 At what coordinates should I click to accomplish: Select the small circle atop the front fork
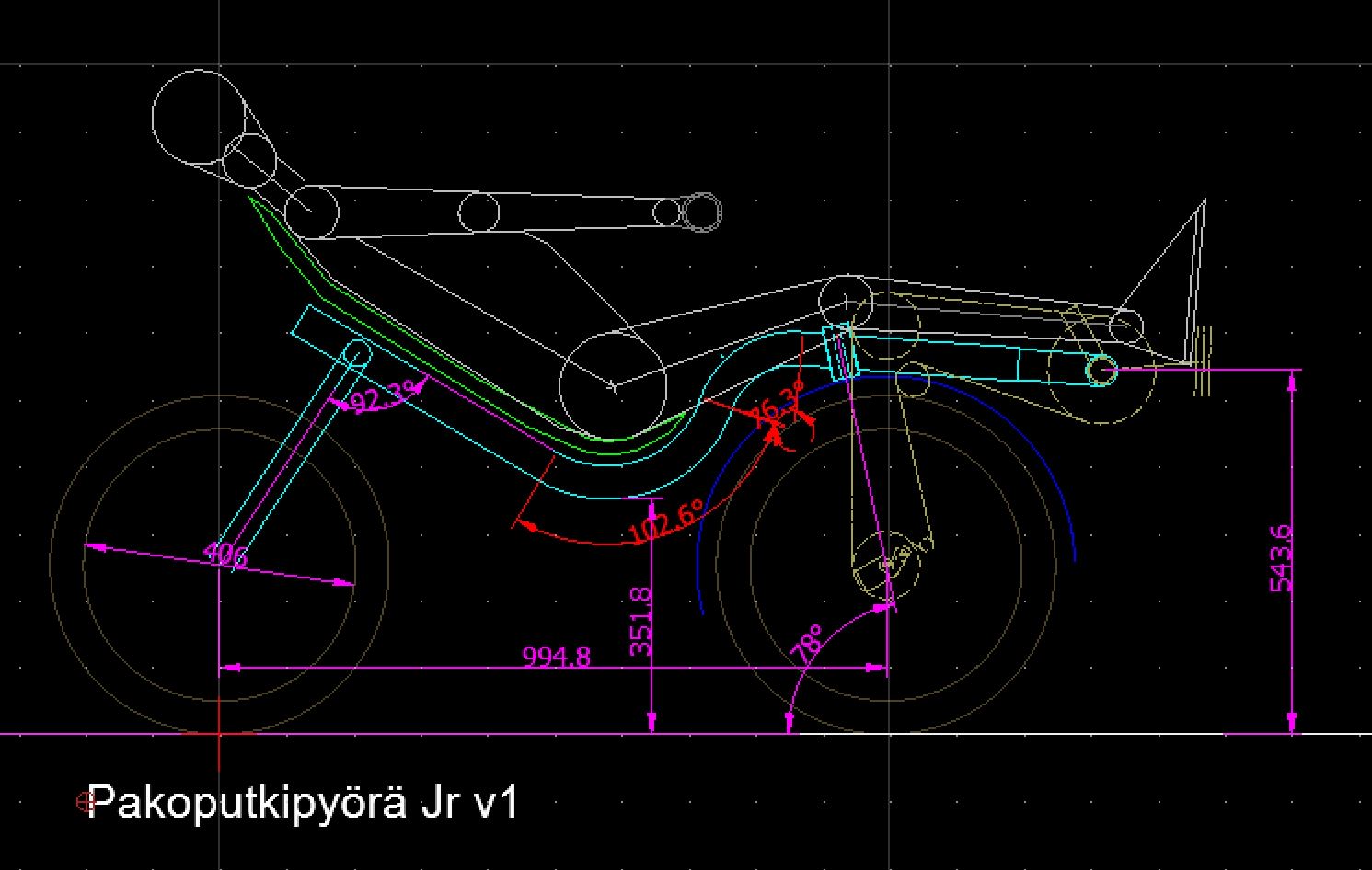[357, 353]
